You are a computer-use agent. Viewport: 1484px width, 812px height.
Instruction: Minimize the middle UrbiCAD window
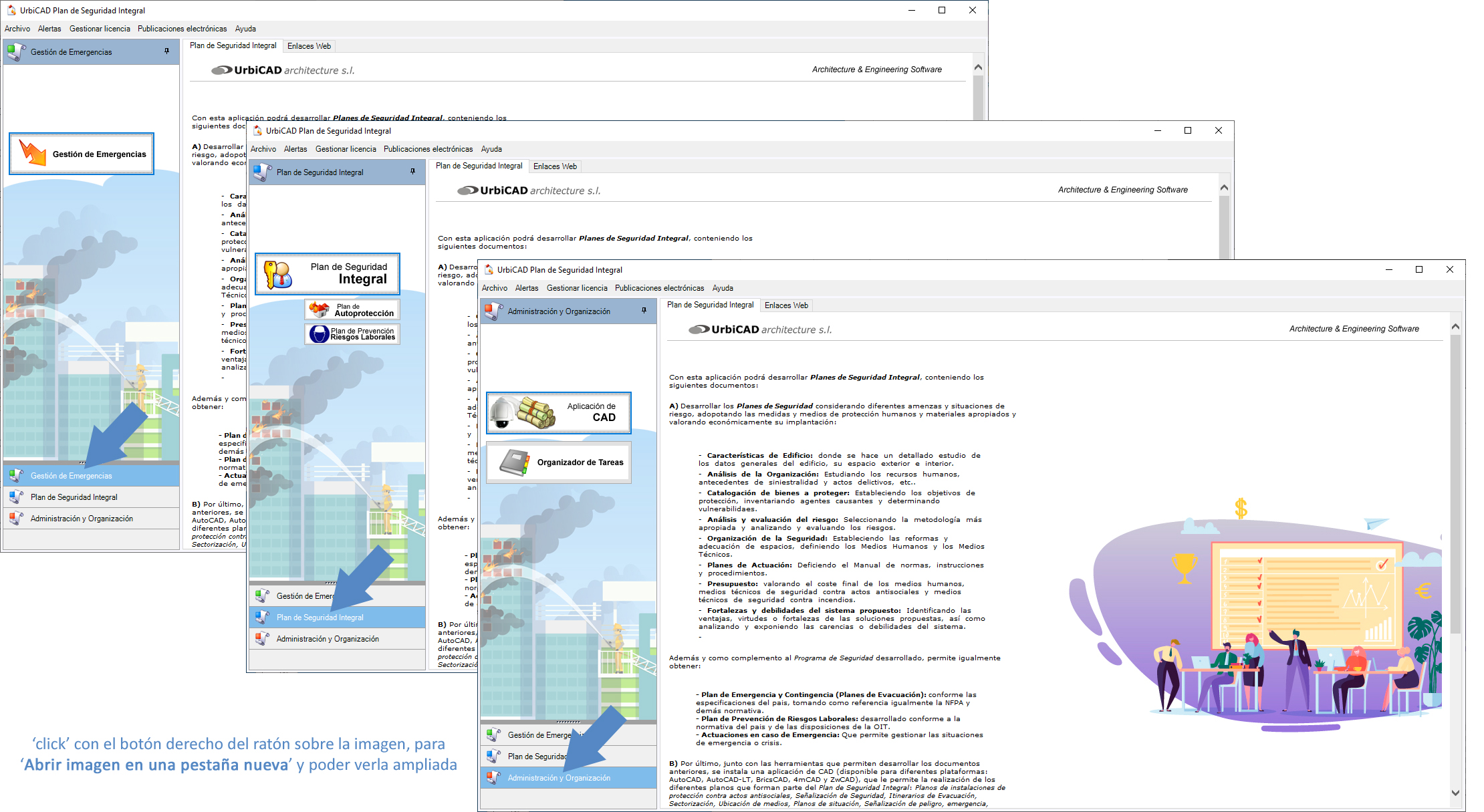[1157, 130]
